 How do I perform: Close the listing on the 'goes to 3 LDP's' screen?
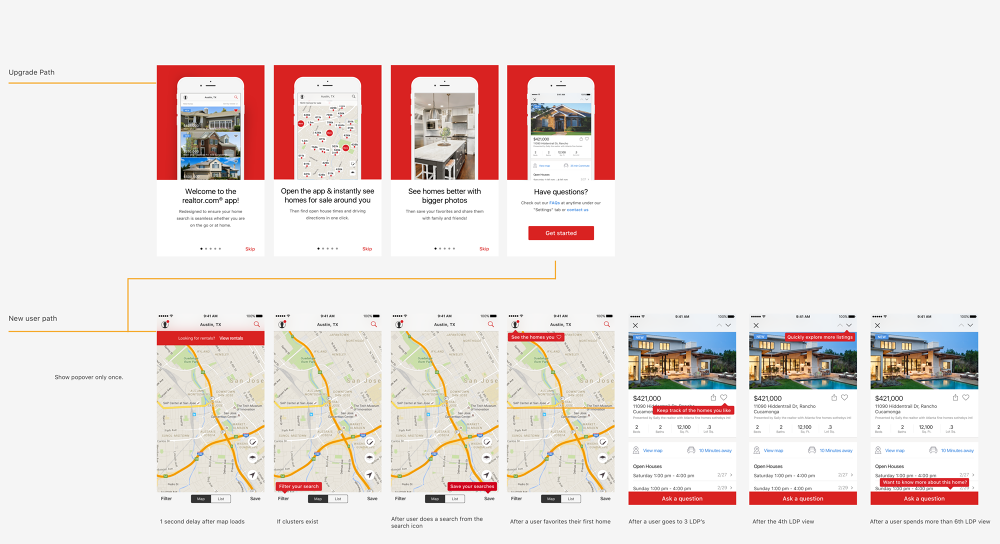[635, 325]
